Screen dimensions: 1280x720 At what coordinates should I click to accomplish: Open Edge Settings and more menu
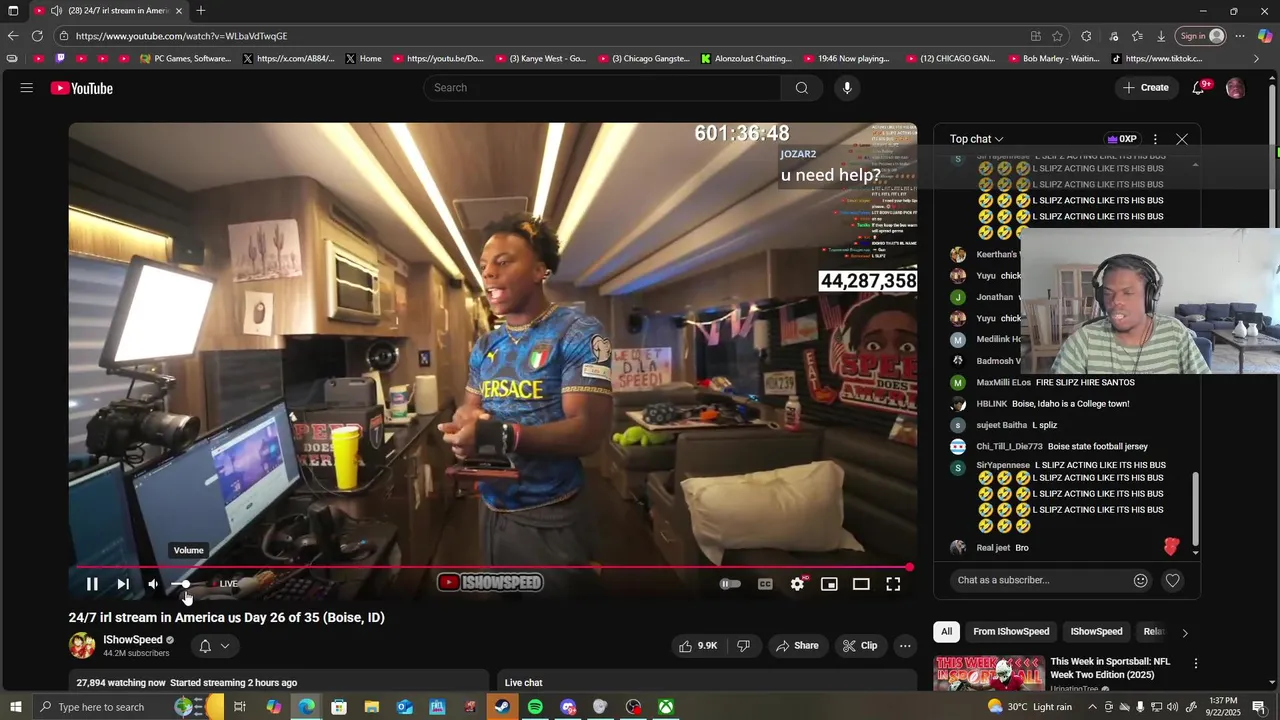click(1240, 36)
